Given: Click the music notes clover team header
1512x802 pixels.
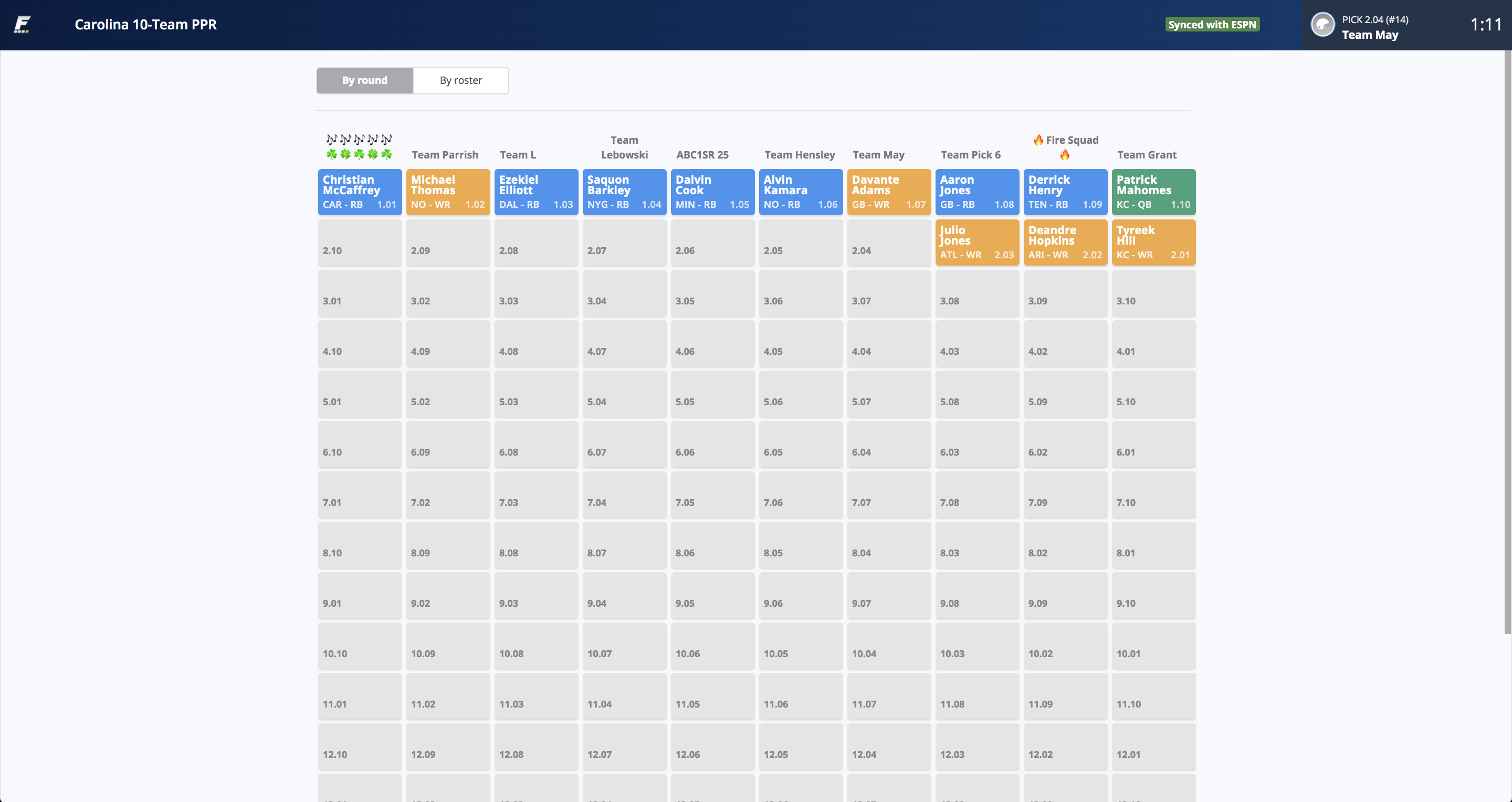Looking at the screenshot, I should click(x=359, y=146).
